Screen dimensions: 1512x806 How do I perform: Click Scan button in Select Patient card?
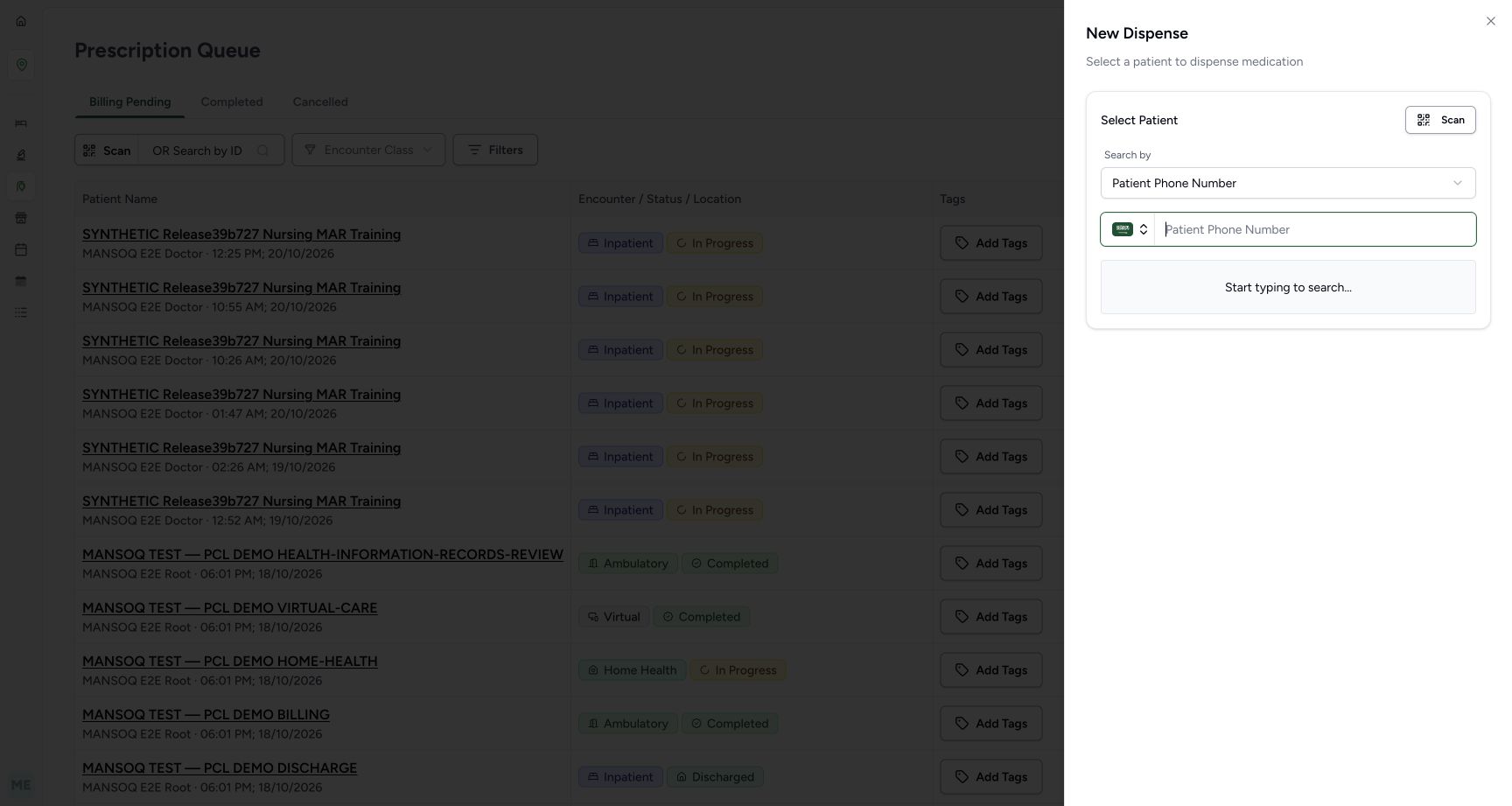pyautogui.click(x=1440, y=120)
